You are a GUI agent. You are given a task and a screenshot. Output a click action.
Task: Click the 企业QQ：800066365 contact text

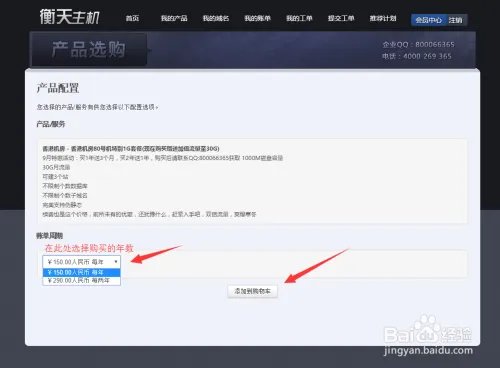(x=418, y=44)
